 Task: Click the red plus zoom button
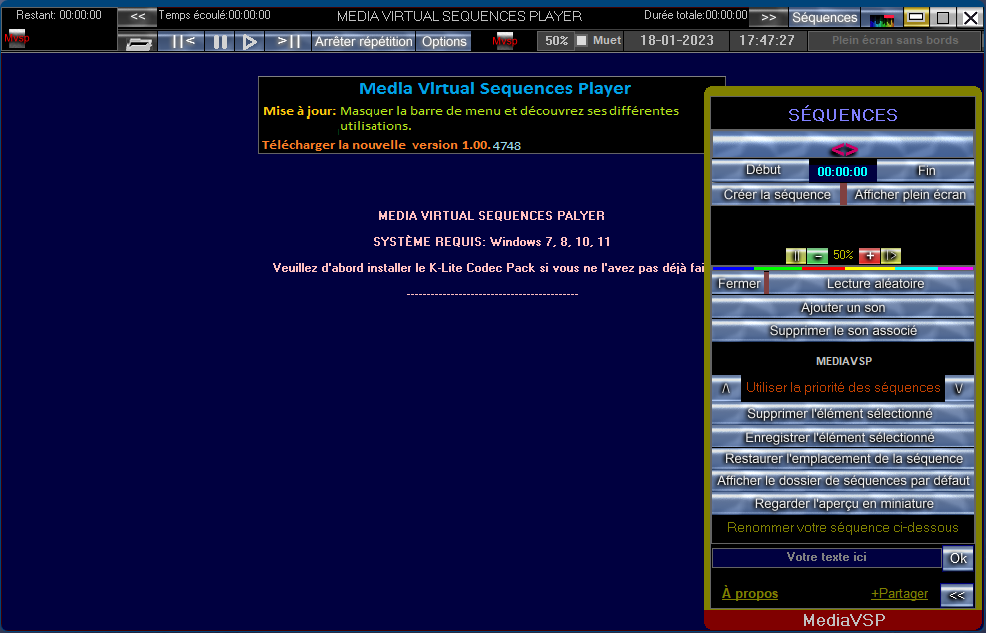point(869,256)
